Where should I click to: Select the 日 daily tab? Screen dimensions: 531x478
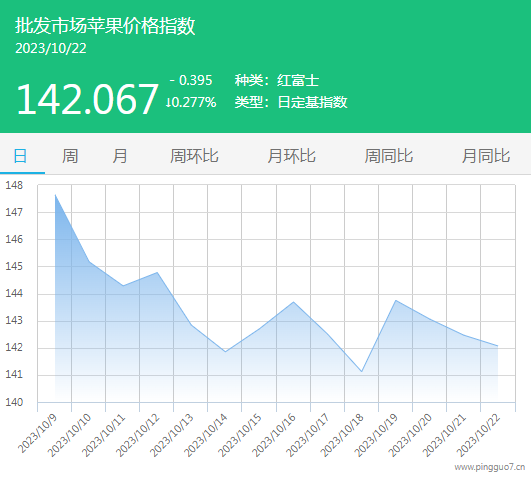(x=20, y=156)
